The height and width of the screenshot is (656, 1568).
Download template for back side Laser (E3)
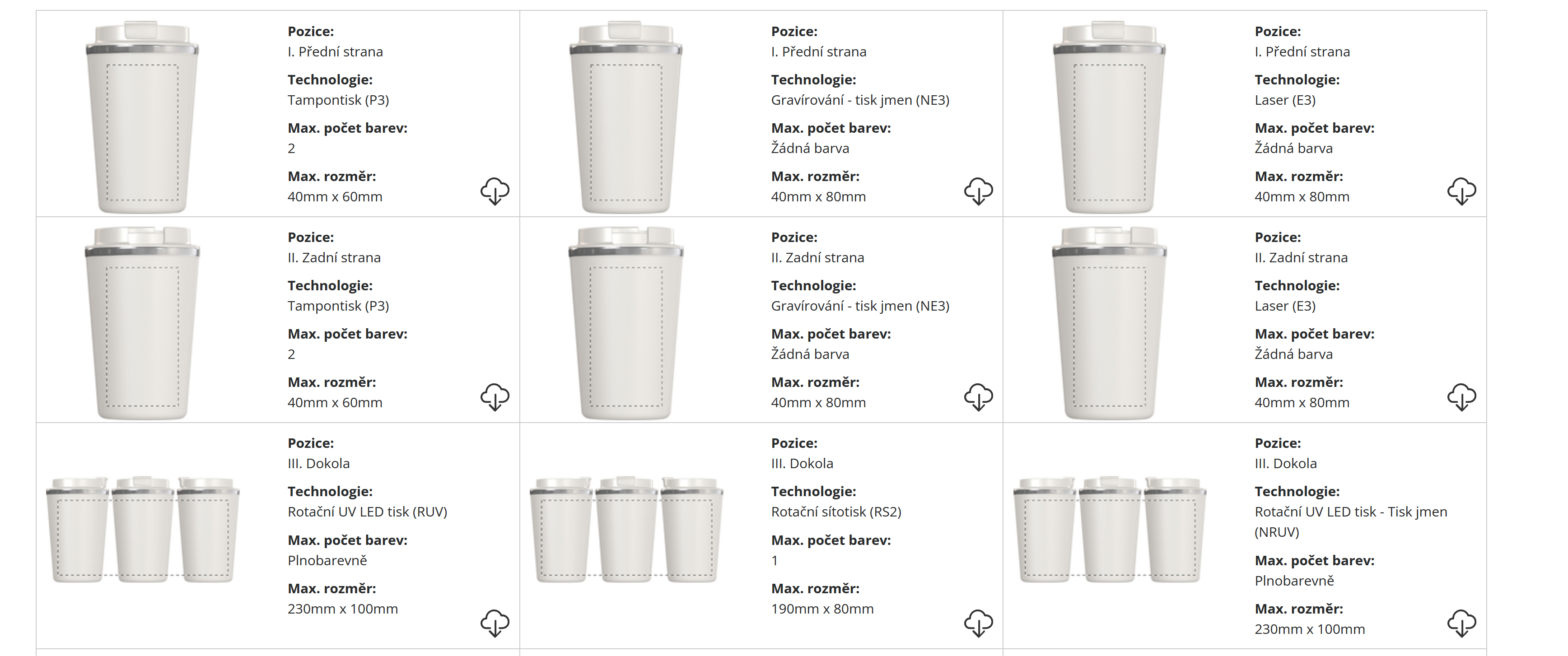coord(1461,397)
